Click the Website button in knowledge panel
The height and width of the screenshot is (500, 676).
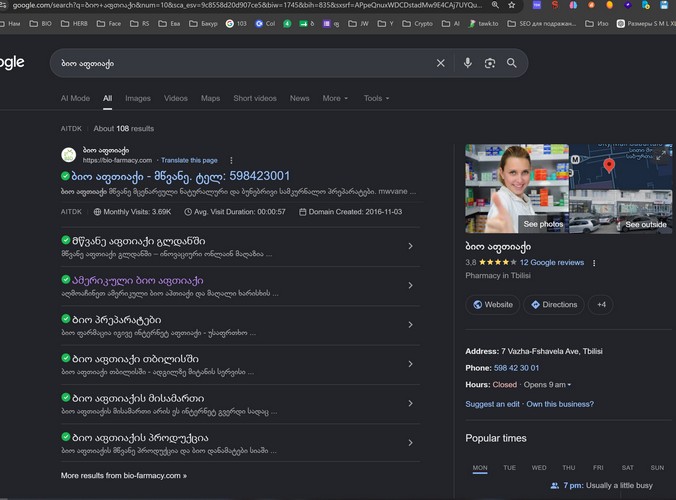point(493,305)
